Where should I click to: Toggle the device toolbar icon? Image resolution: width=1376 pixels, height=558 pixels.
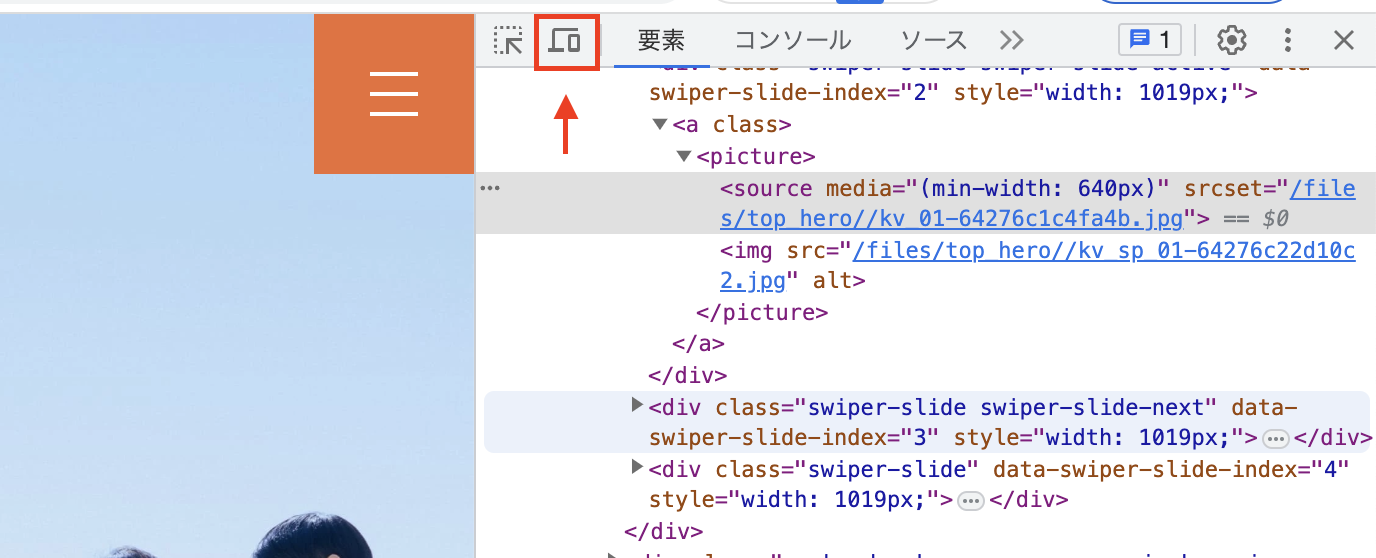[566, 41]
